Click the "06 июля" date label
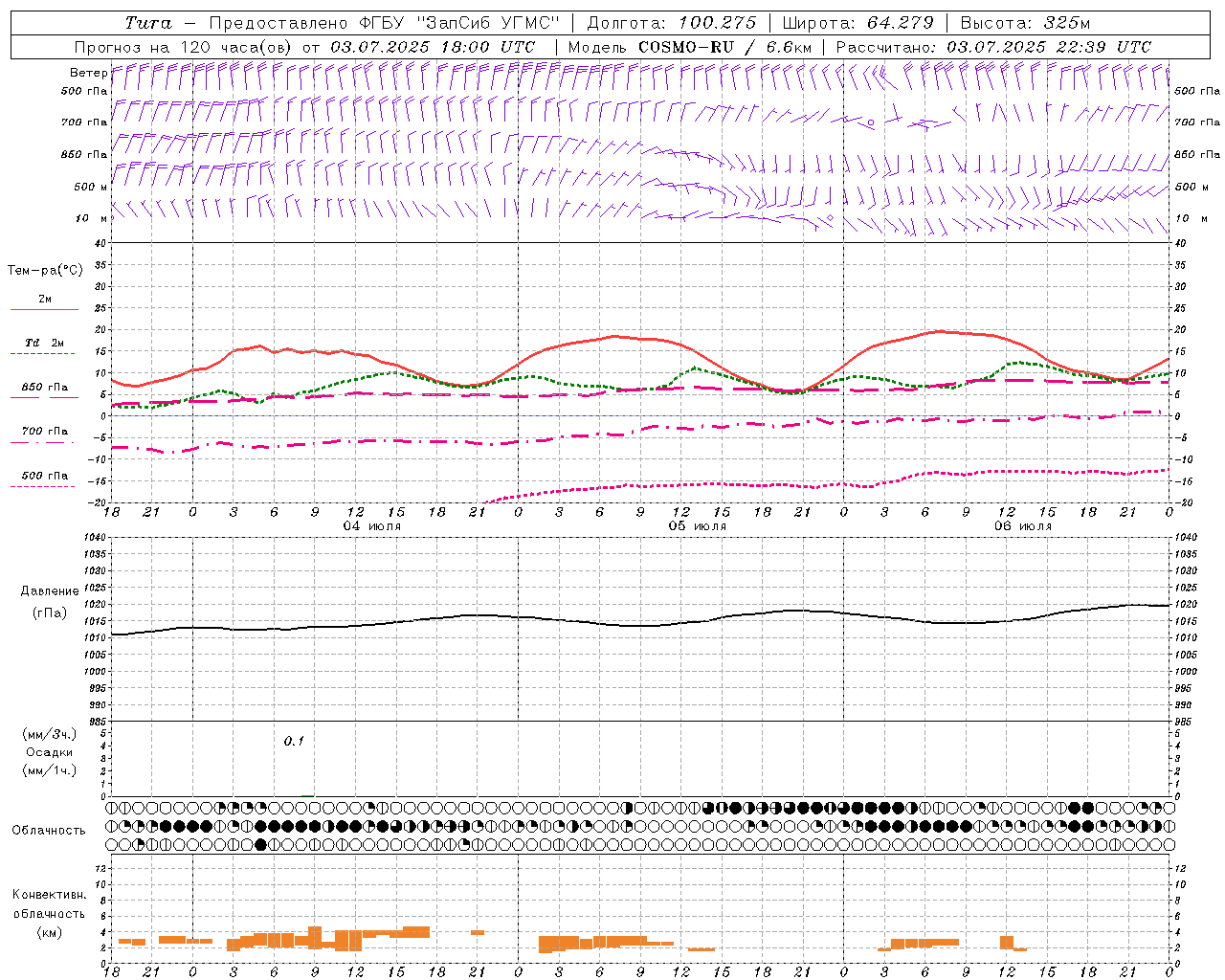Screen dimensions: 1225x980 pos(1022,526)
